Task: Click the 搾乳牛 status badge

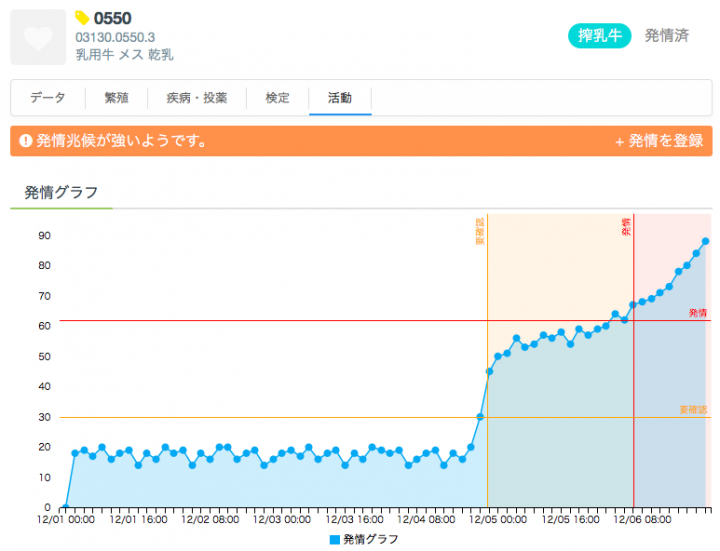Action: (599, 35)
